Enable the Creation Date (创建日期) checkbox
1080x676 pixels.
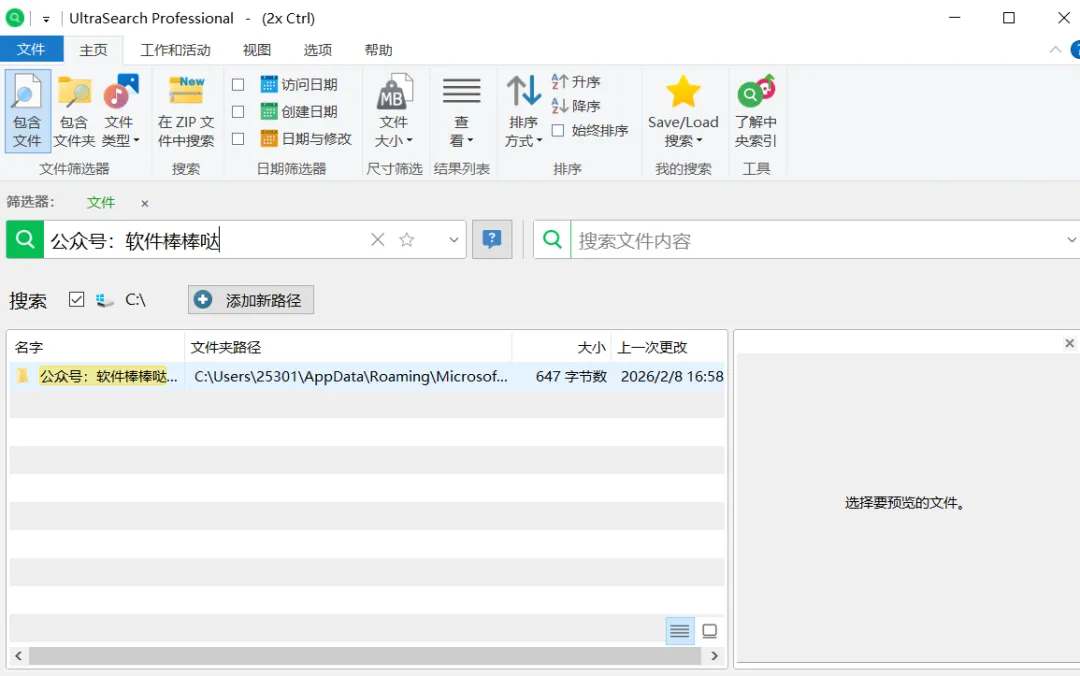tap(238, 112)
